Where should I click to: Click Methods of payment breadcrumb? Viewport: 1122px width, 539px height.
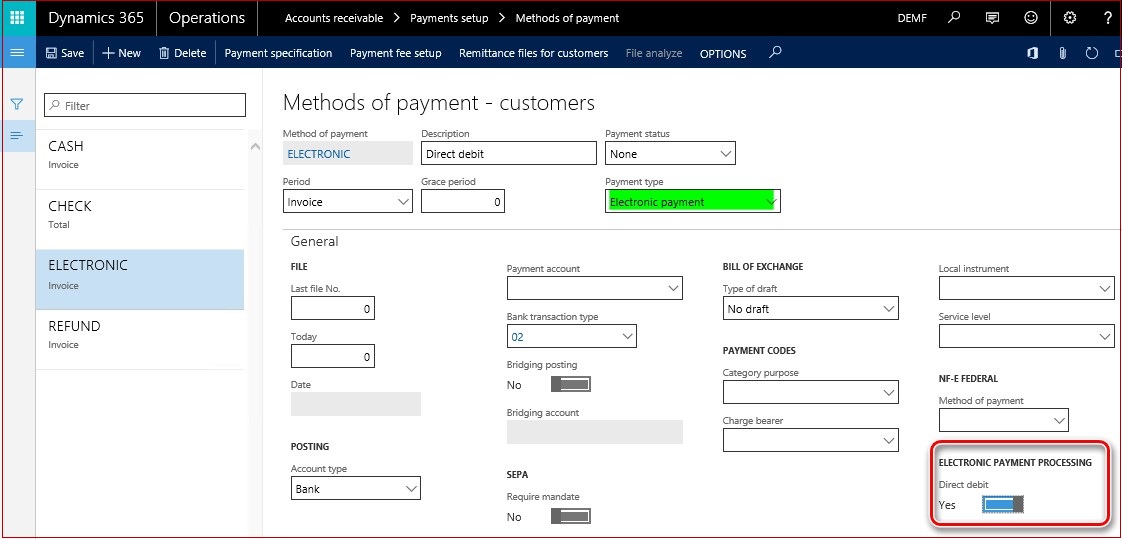click(x=567, y=18)
